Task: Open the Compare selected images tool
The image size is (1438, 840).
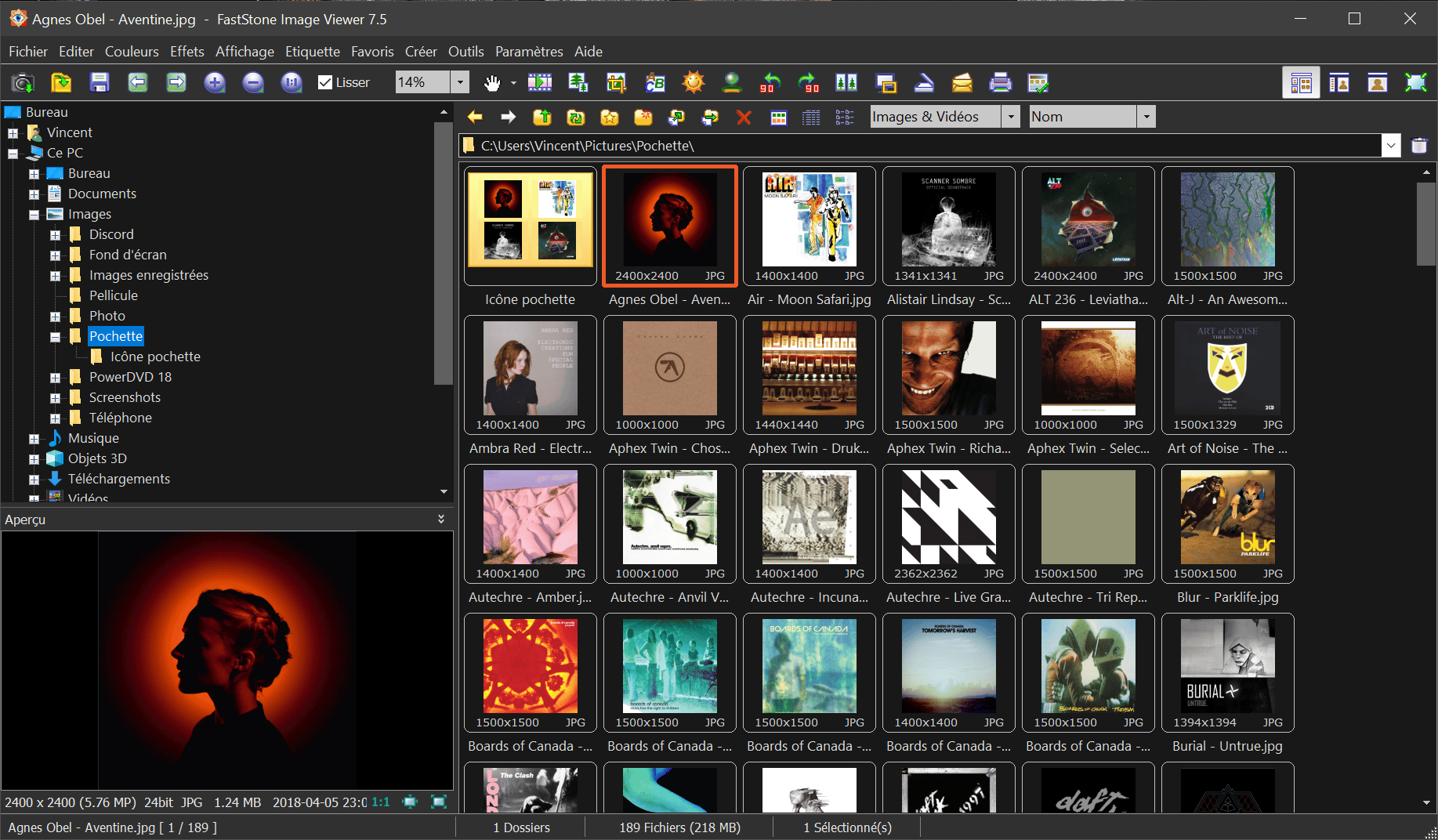Action: click(847, 82)
